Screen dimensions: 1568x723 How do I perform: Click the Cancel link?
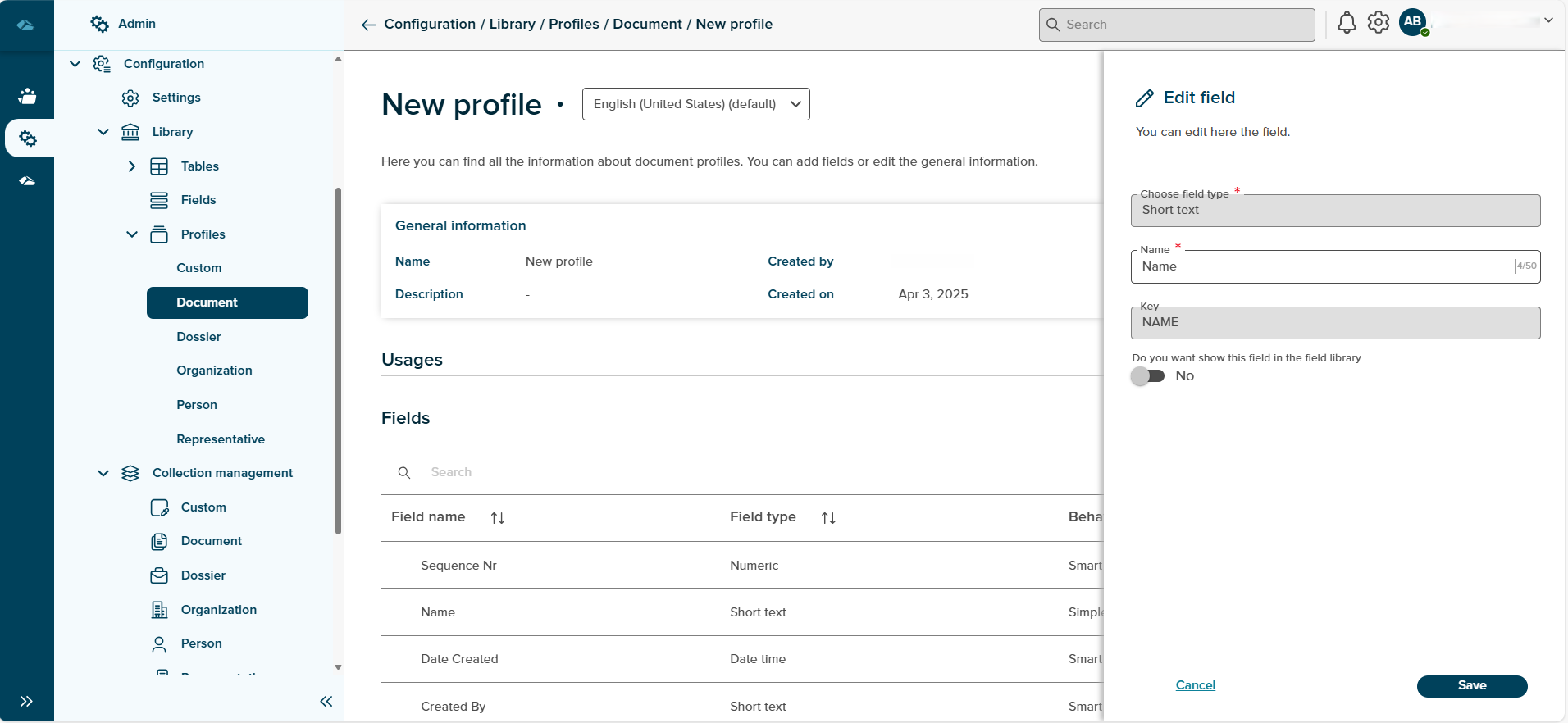1195,685
